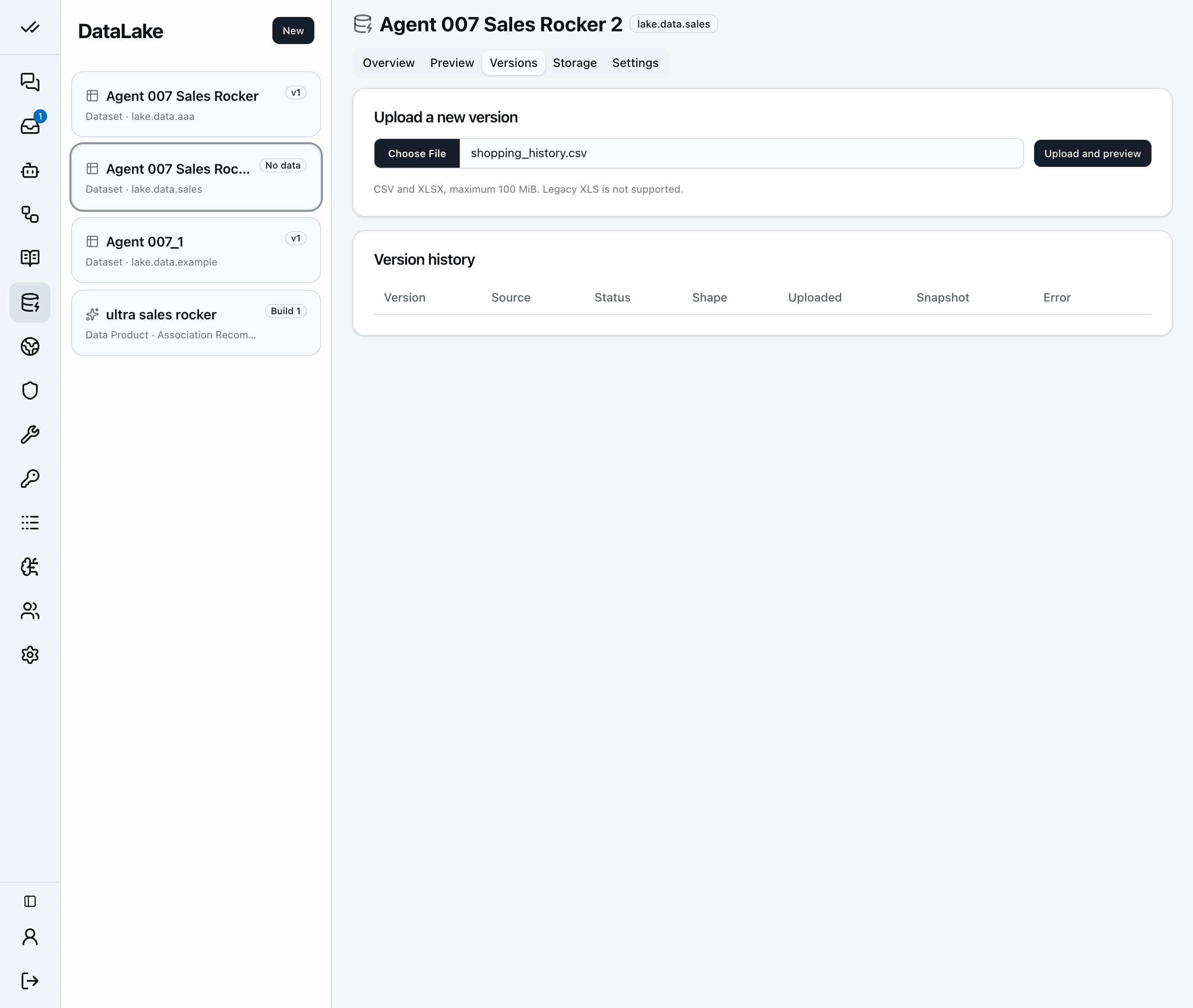Open the open-book knowledge sidebar icon
The width and height of the screenshot is (1193, 1008).
pos(30,258)
